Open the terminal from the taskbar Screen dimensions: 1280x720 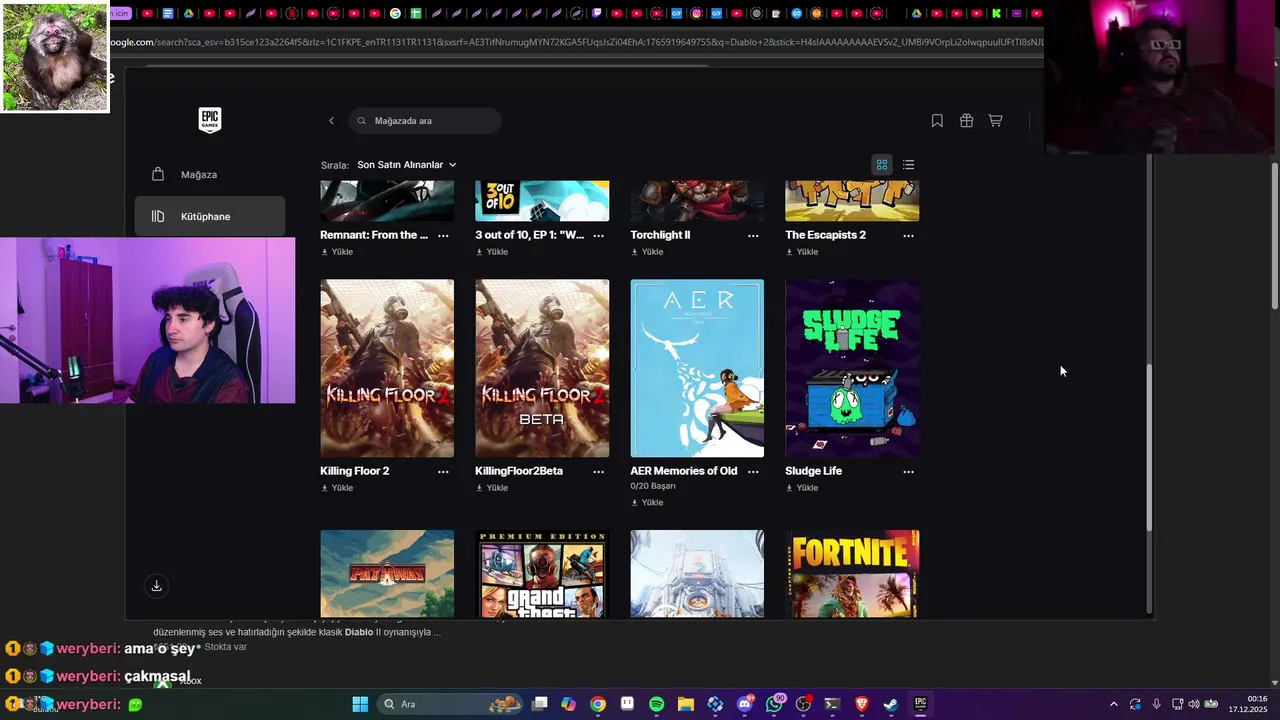(x=832, y=704)
